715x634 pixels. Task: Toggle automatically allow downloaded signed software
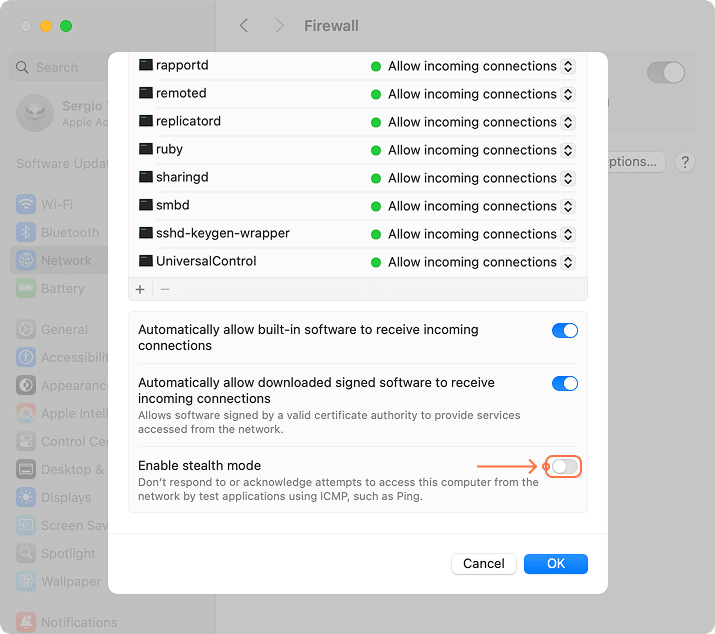point(565,384)
